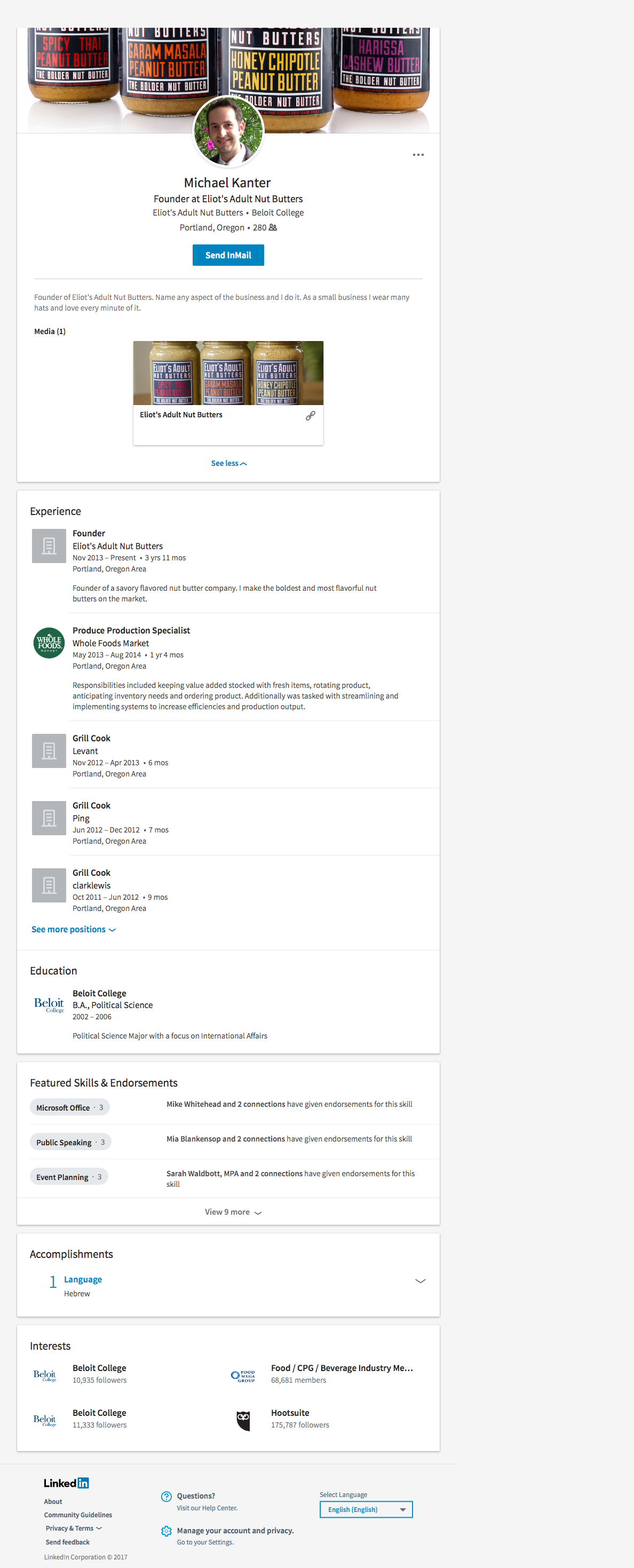Click Michael Kanter's profile photo
The height and width of the screenshot is (1568, 634).
[228, 131]
